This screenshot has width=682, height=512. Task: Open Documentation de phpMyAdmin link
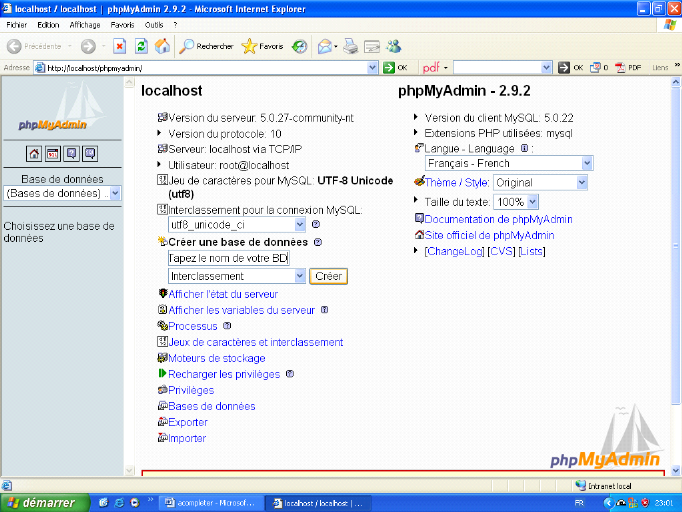coord(498,219)
